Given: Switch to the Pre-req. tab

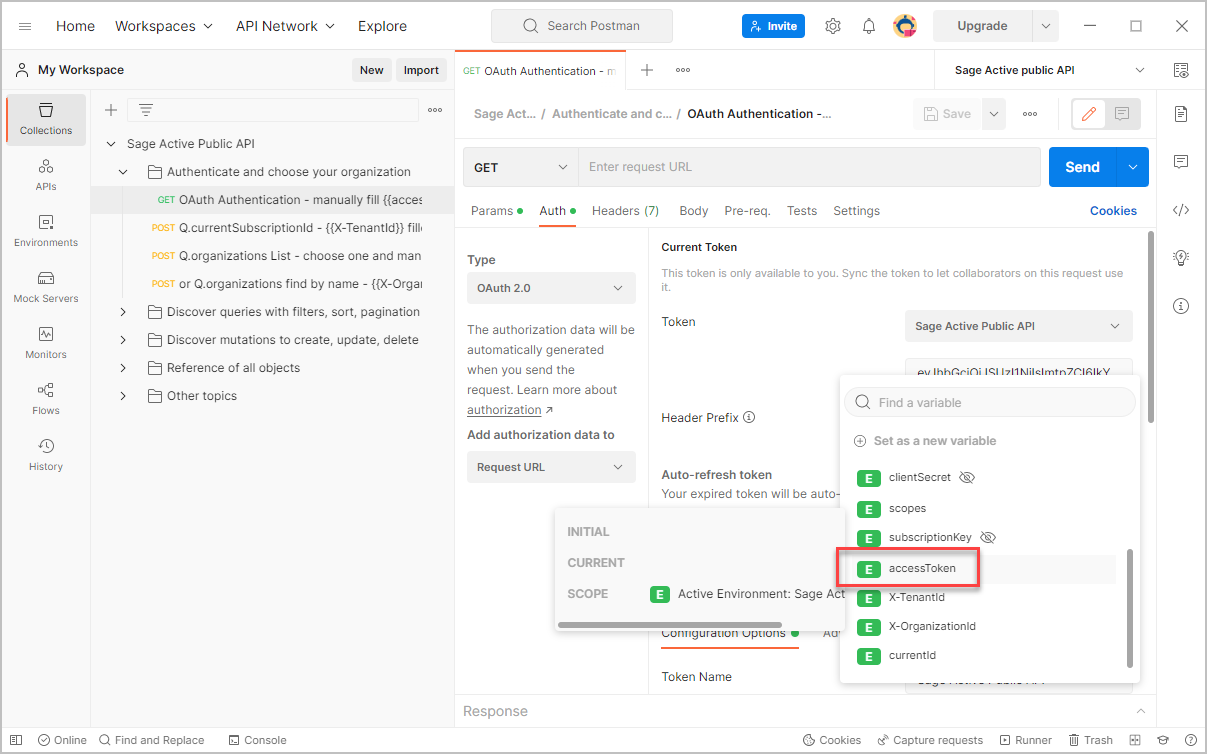Looking at the screenshot, I should 748,211.
